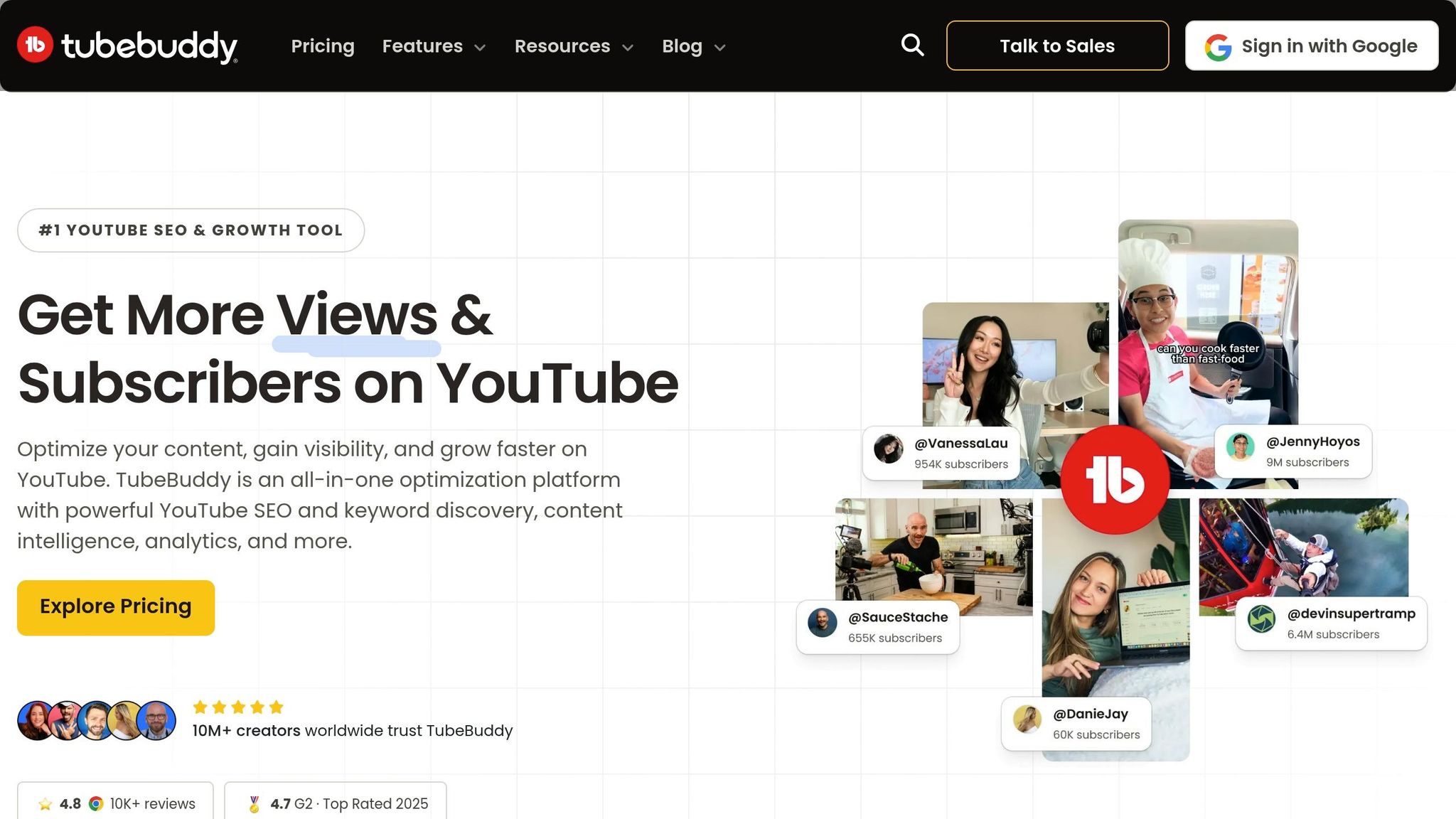
Task: Open the 4.8 10K+ reviews badge
Action: pyautogui.click(x=115, y=802)
